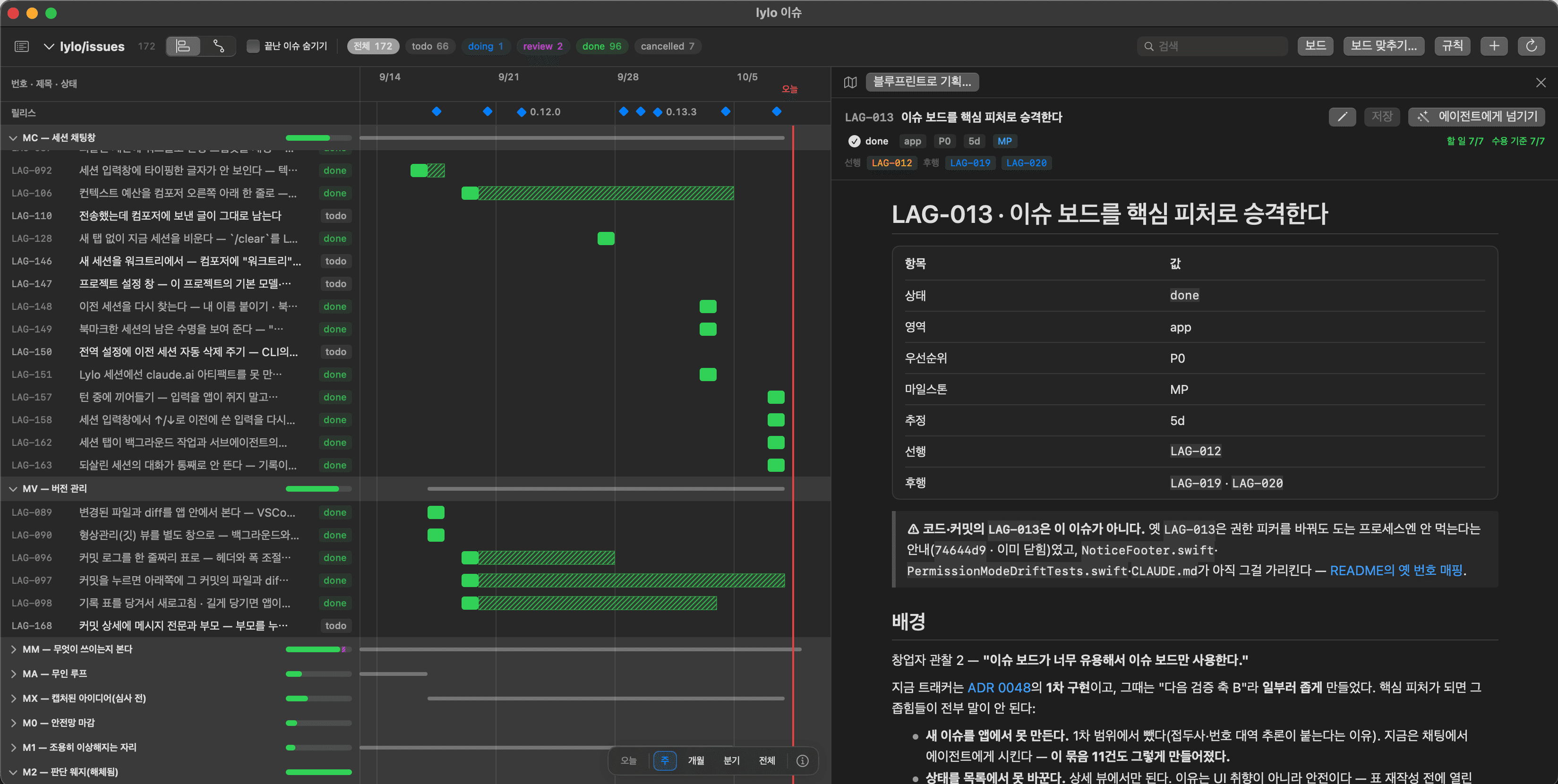This screenshot has width=1558, height=784.
Task: Select the 분기 zoom scale
Action: (x=731, y=760)
